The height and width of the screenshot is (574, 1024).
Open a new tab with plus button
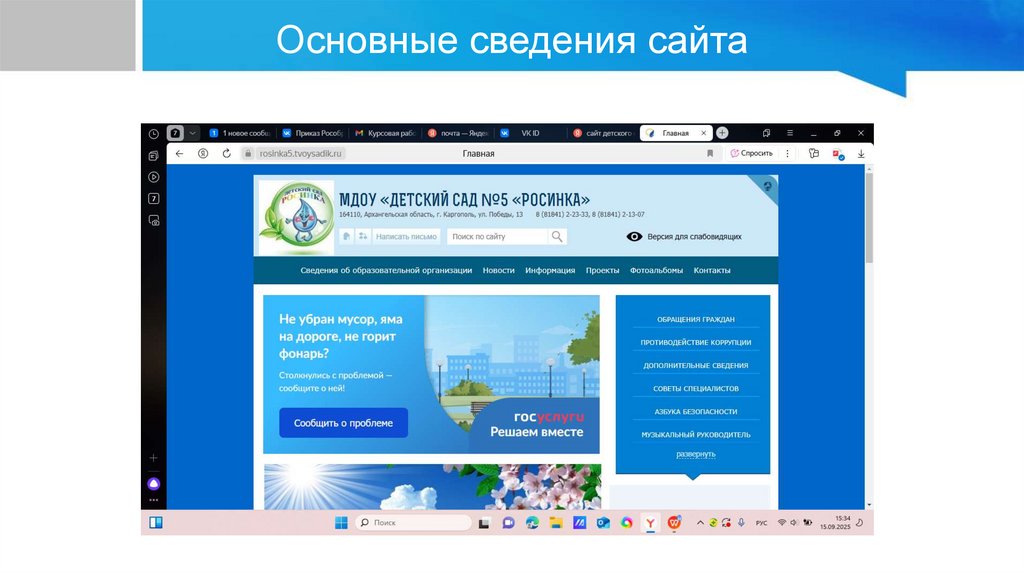[722, 133]
